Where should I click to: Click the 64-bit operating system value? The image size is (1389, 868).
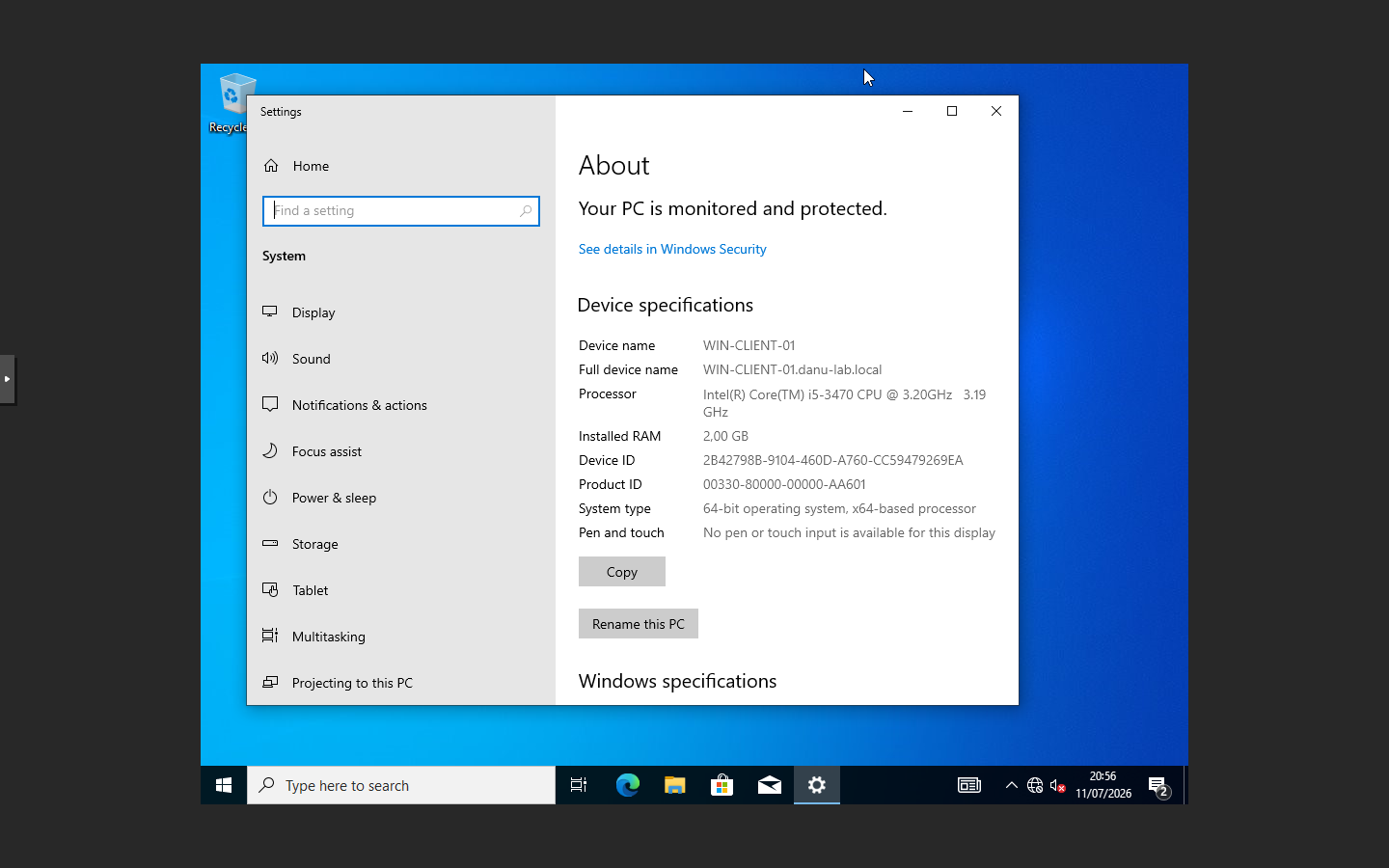(x=839, y=508)
